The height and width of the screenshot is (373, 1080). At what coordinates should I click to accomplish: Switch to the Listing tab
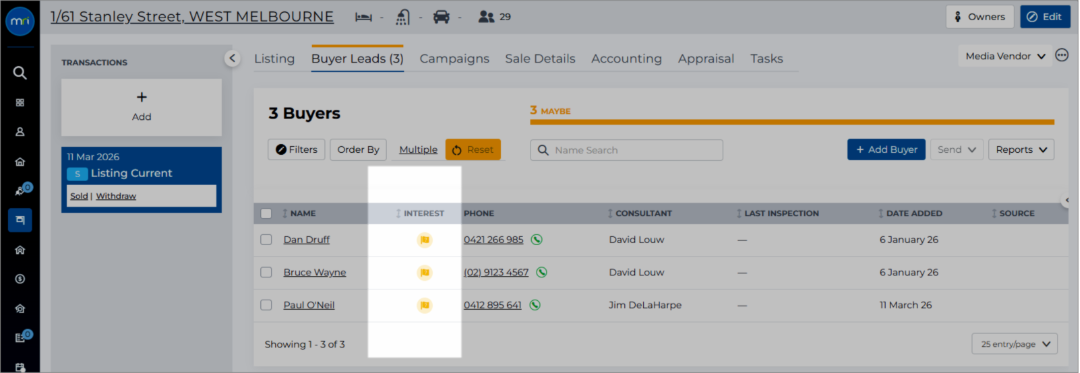[x=274, y=59]
